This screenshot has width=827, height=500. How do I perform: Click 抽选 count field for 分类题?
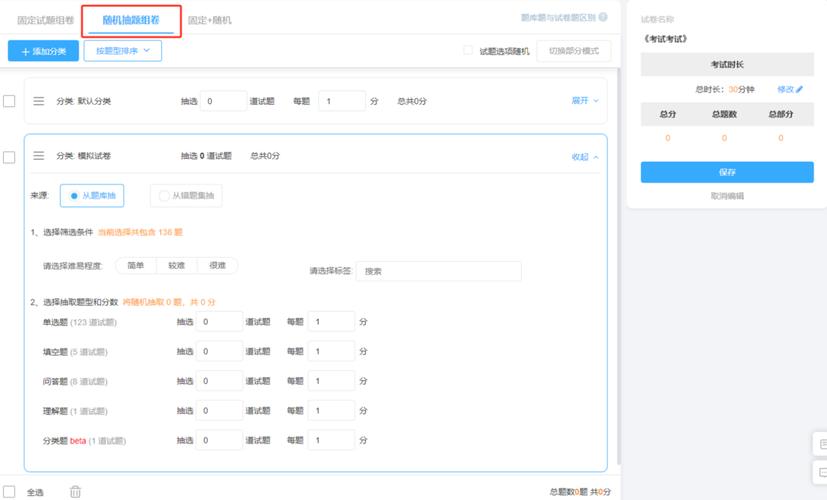(219, 440)
